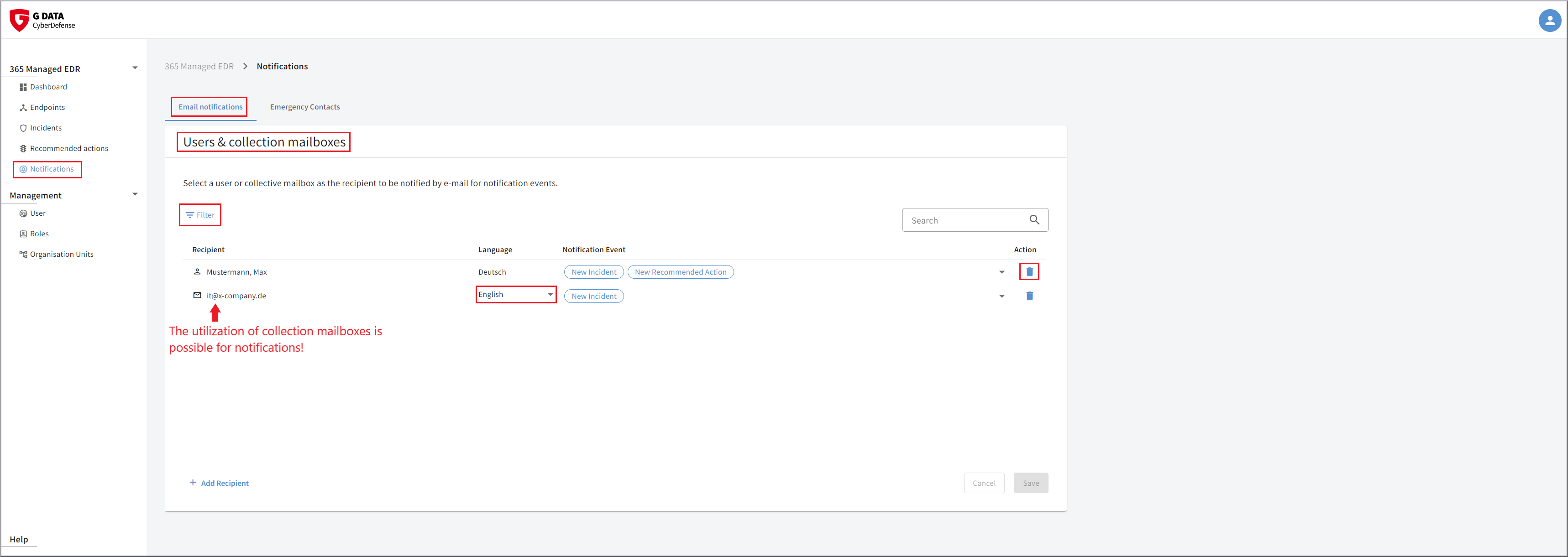Click the Language column header

[x=495, y=250]
